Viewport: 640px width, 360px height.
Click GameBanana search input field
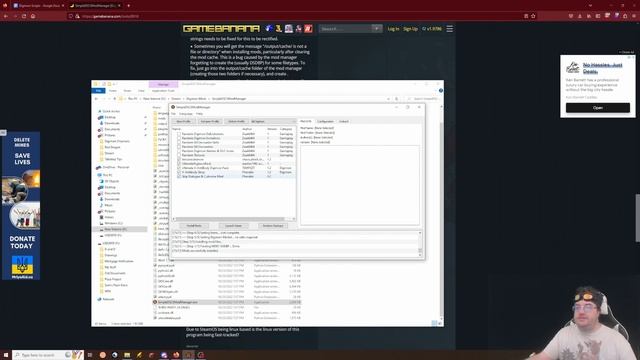point(346,29)
